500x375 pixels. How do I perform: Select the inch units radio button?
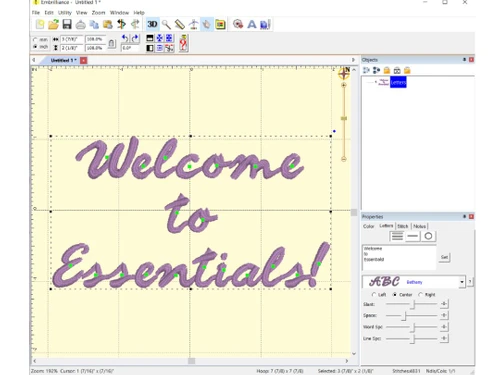coord(35,47)
